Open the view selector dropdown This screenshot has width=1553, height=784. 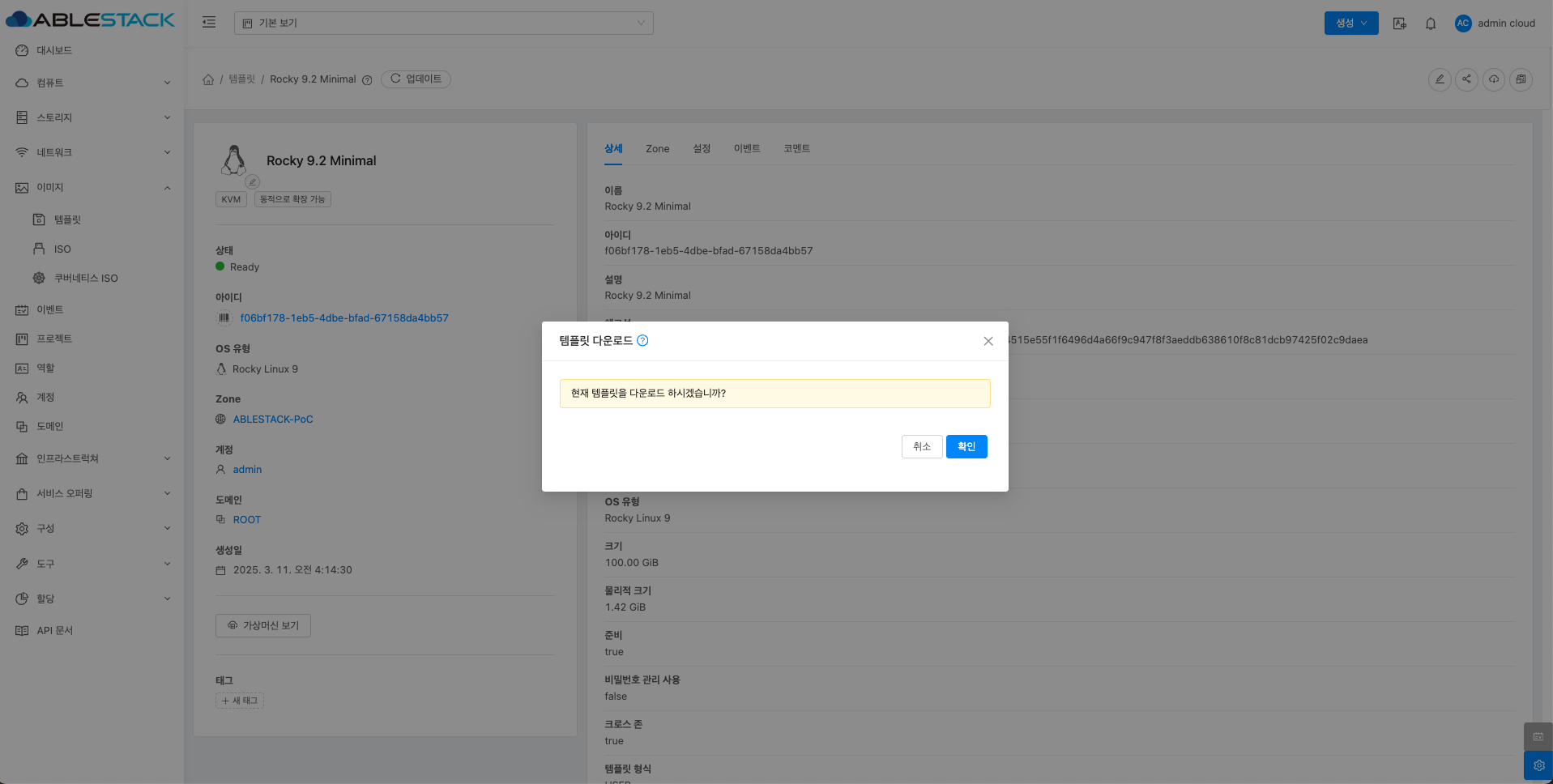click(443, 23)
